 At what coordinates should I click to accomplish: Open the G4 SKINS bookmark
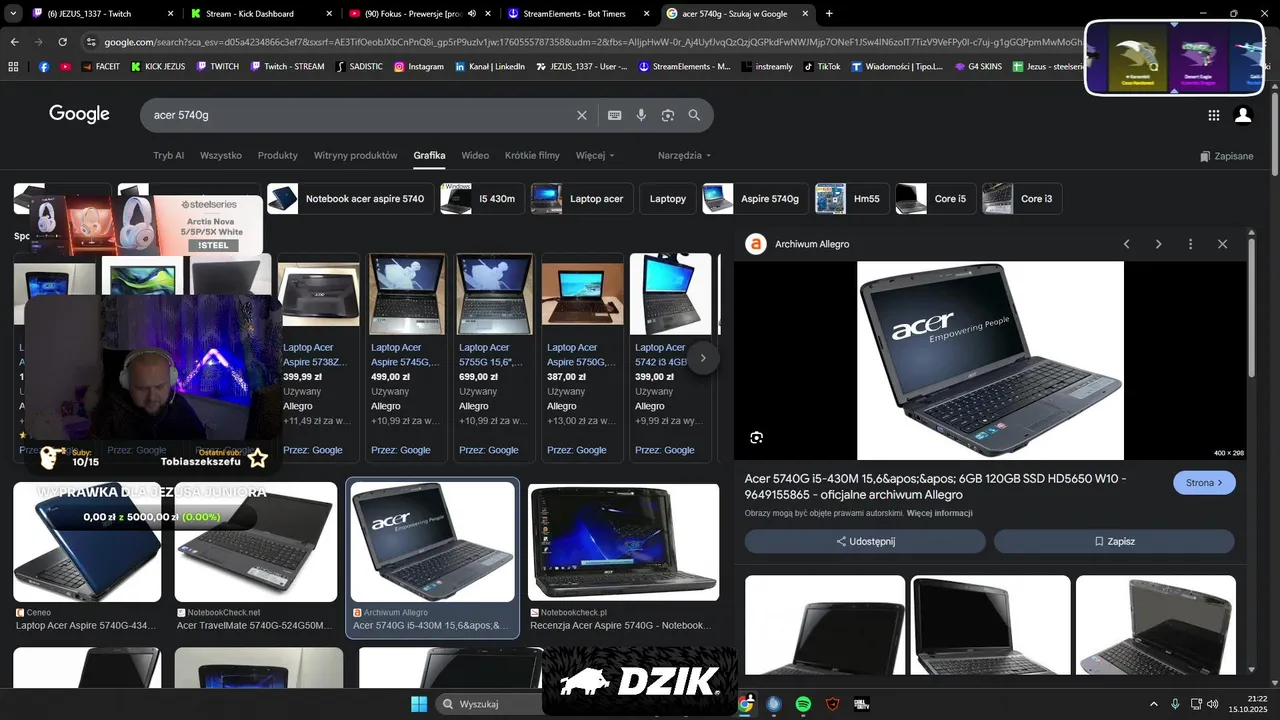point(978,66)
